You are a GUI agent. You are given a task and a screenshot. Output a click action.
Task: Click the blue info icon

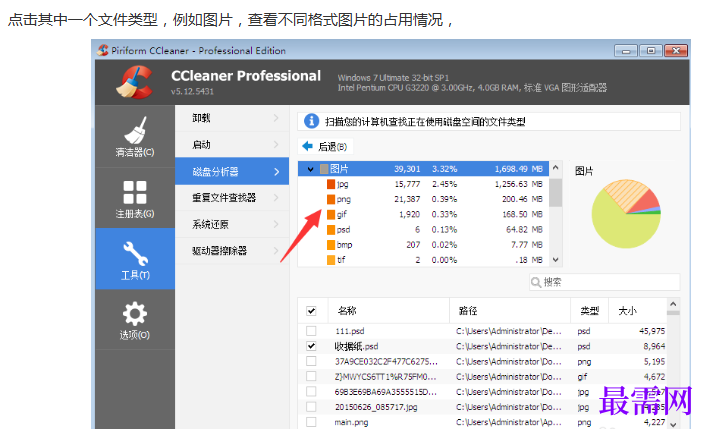pos(311,121)
